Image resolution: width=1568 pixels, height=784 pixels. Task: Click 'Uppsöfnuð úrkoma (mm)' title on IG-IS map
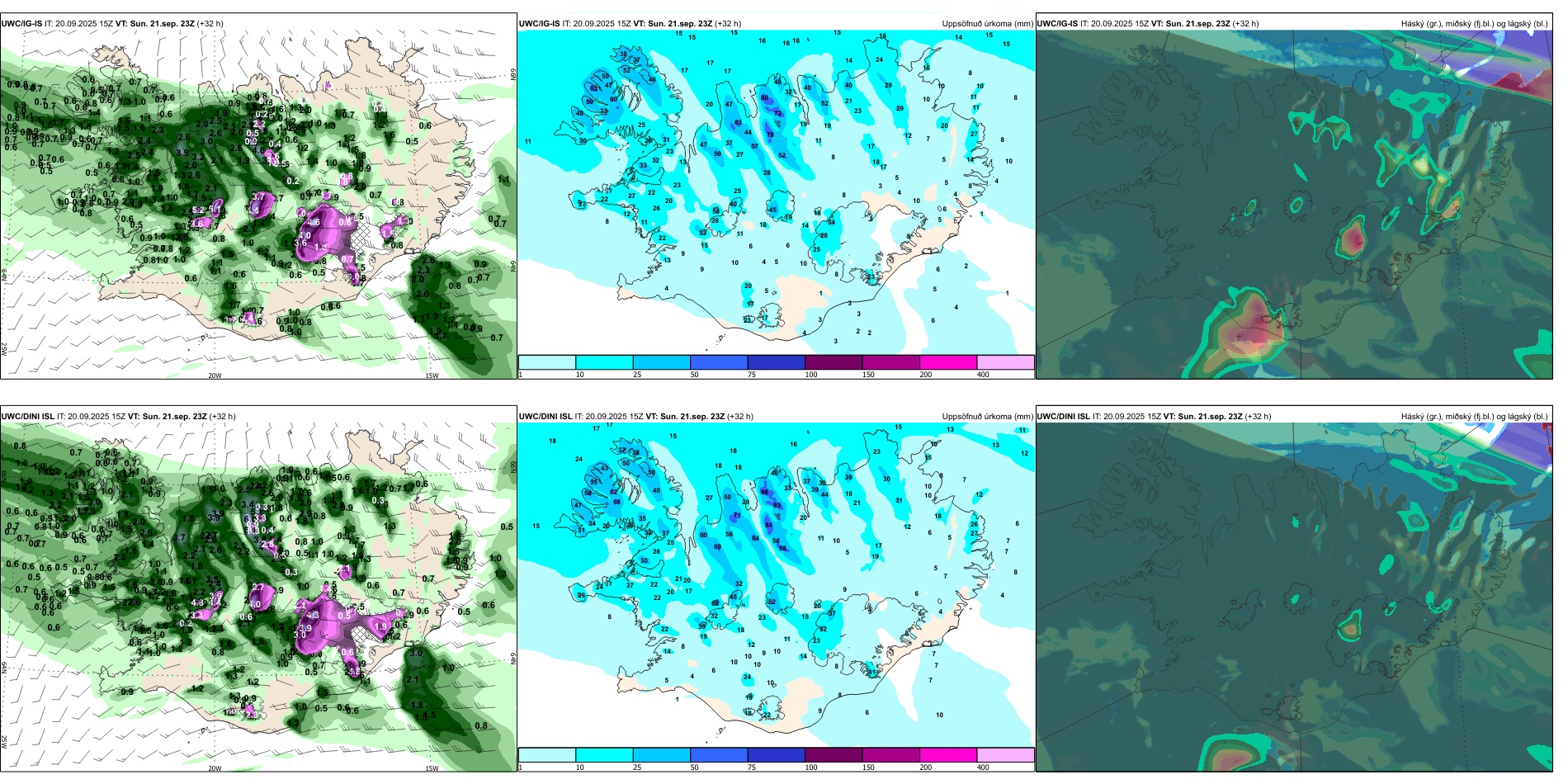[988, 24]
